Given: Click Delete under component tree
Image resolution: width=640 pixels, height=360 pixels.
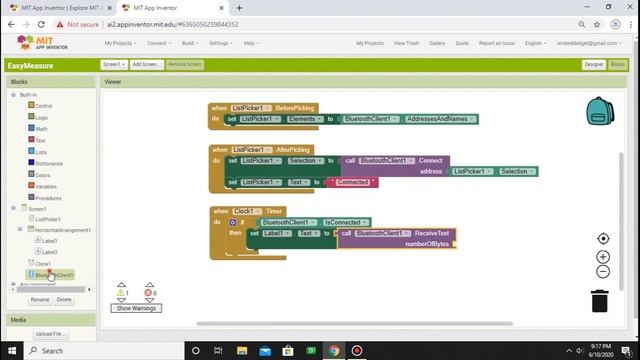Looking at the screenshot, I should 64,300.
